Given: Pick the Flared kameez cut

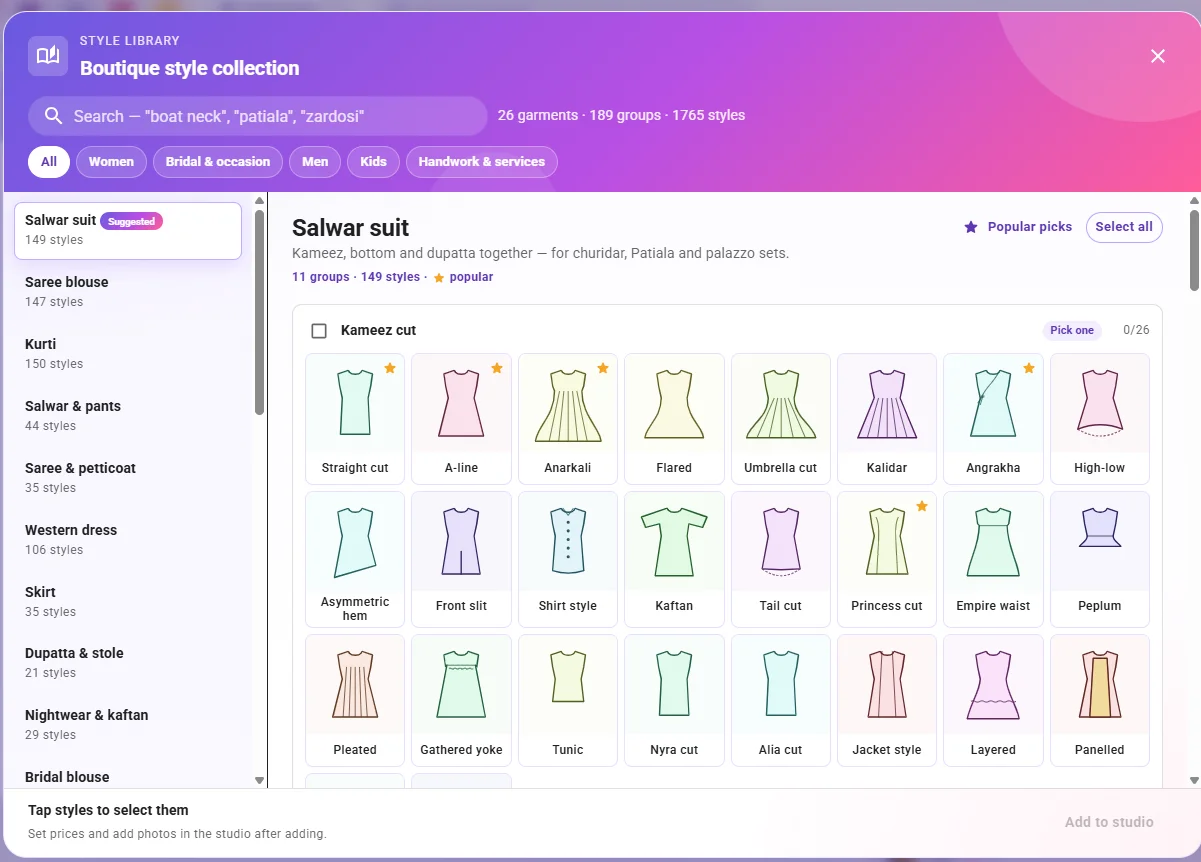Looking at the screenshot, I should pyautogui.click(x=674, y=418).
